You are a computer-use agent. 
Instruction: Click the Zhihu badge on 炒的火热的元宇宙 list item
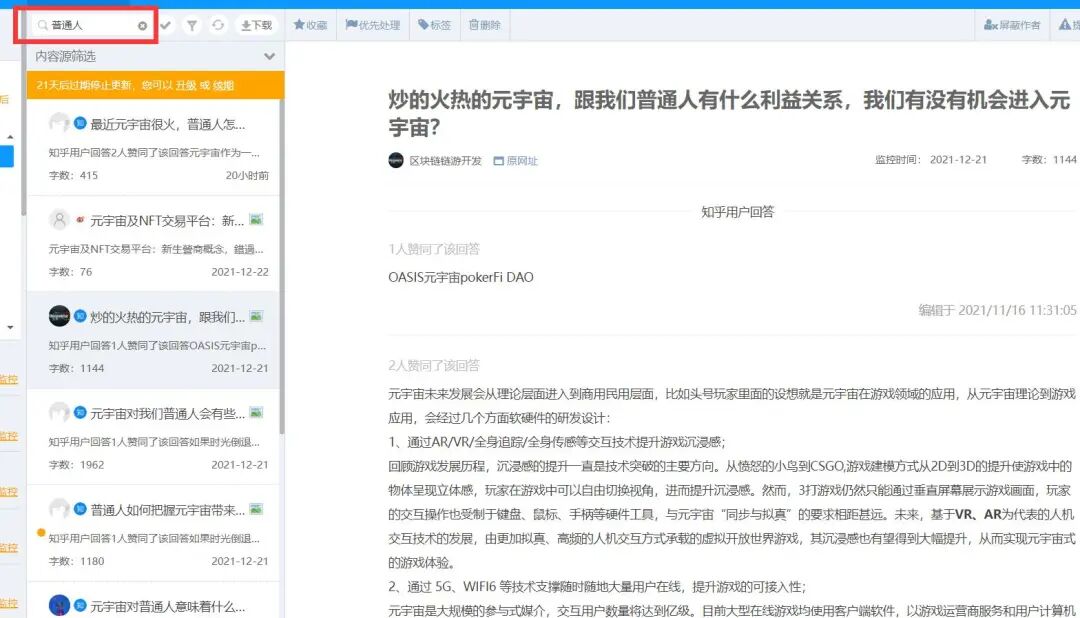click(80, 316)
